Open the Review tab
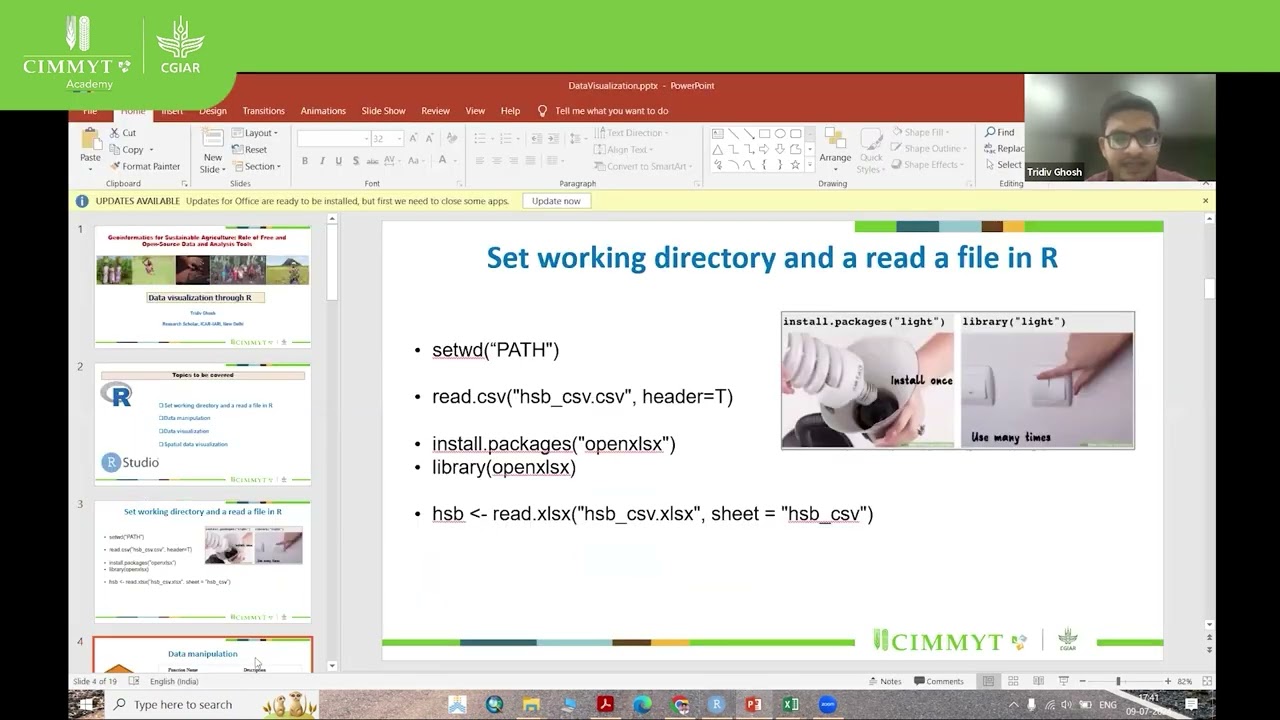 pyautogui.click(x=435, y=111)
